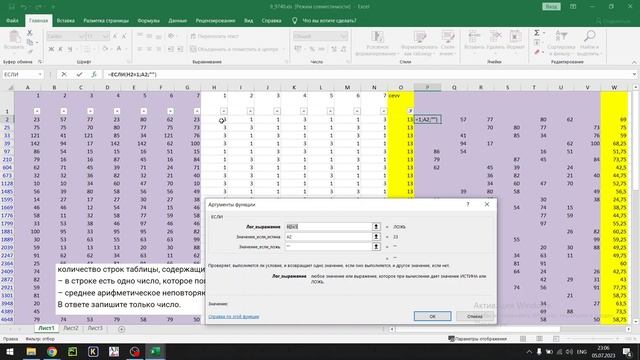Click the Format cells (Формат) icon
Viewport: 640px width, 360px height.
(x=516, y=37)
